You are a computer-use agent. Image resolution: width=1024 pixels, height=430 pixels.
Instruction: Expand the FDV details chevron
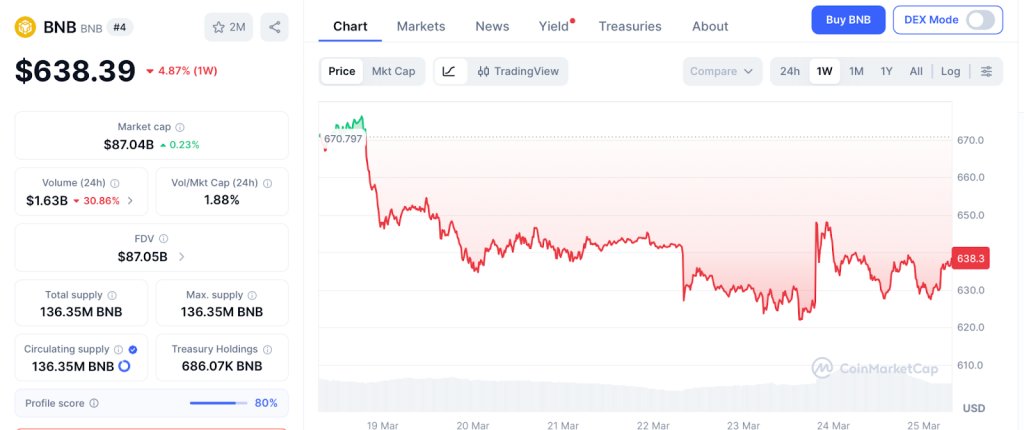click(x=181, y=257)
